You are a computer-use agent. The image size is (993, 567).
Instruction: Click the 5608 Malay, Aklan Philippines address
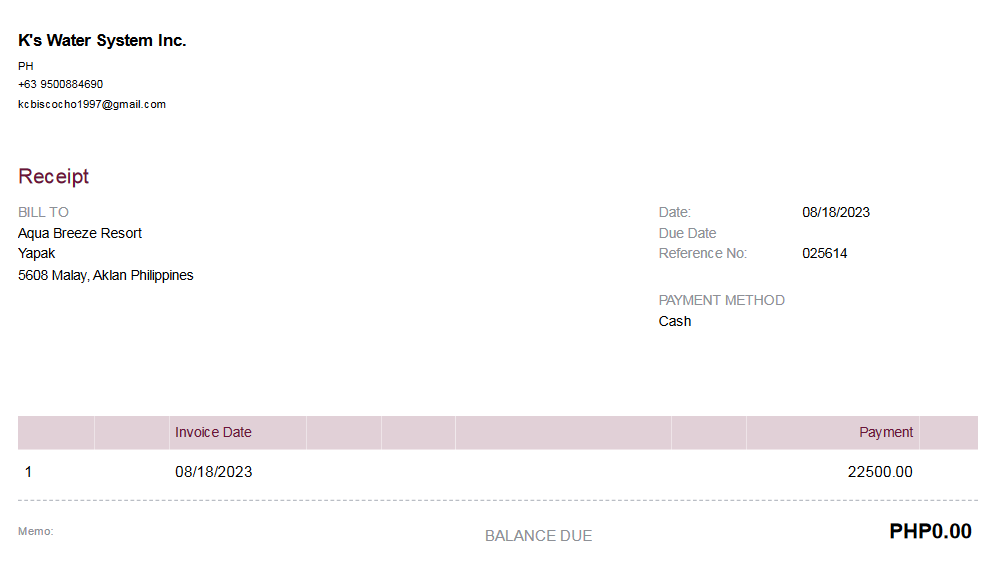click(106, 275)
